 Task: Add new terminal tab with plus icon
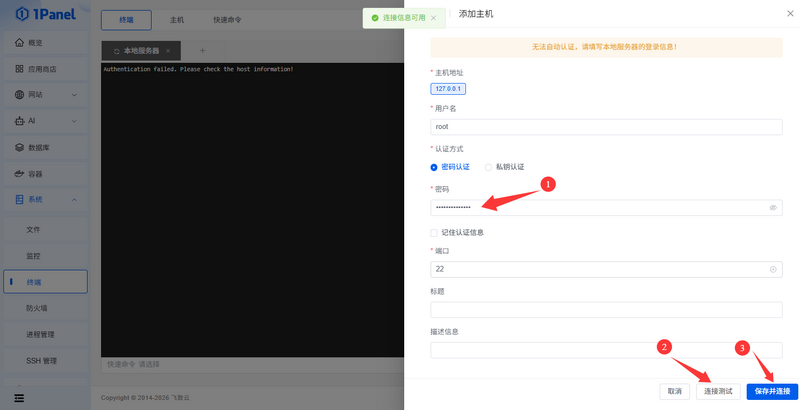pyautogui.click(x=202, y=50)
